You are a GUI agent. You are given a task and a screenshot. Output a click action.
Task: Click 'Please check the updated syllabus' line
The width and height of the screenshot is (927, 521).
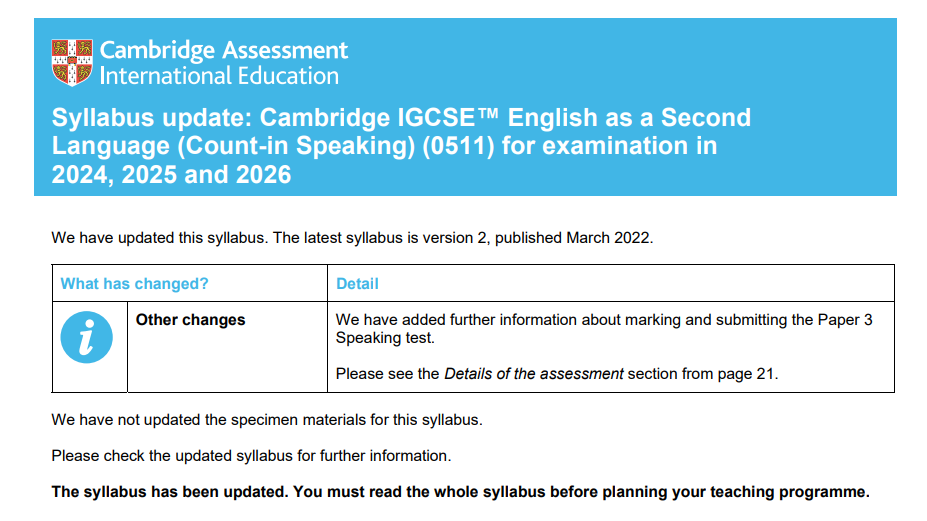251,456
